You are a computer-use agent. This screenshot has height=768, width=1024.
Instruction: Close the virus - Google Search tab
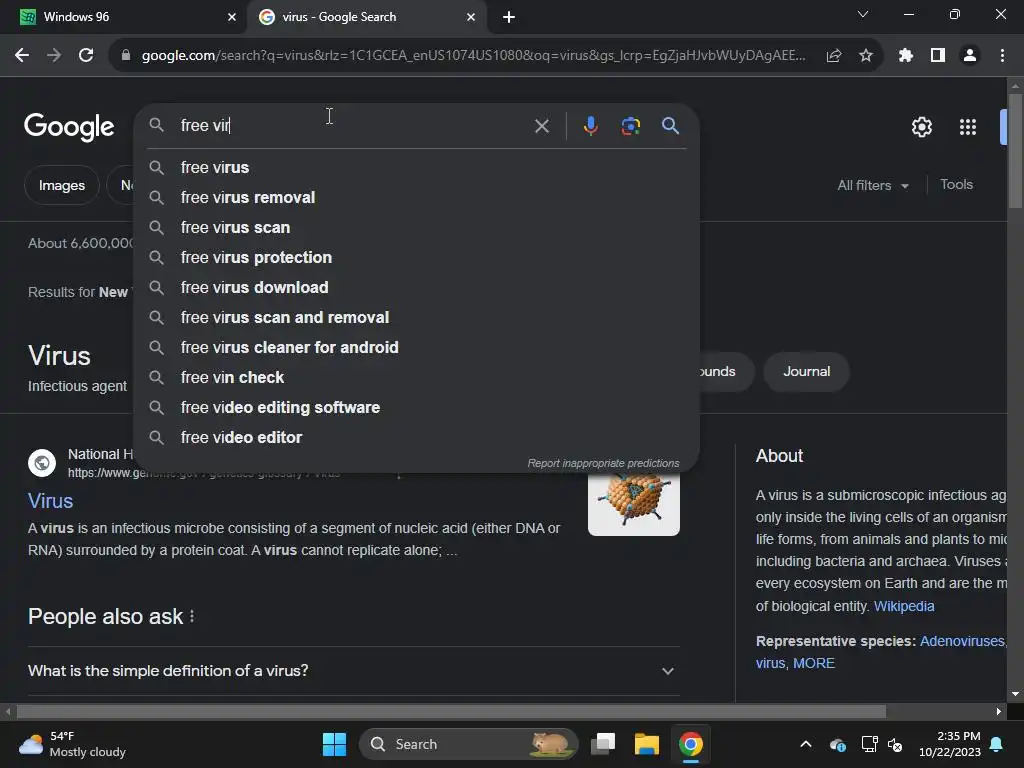471,17
